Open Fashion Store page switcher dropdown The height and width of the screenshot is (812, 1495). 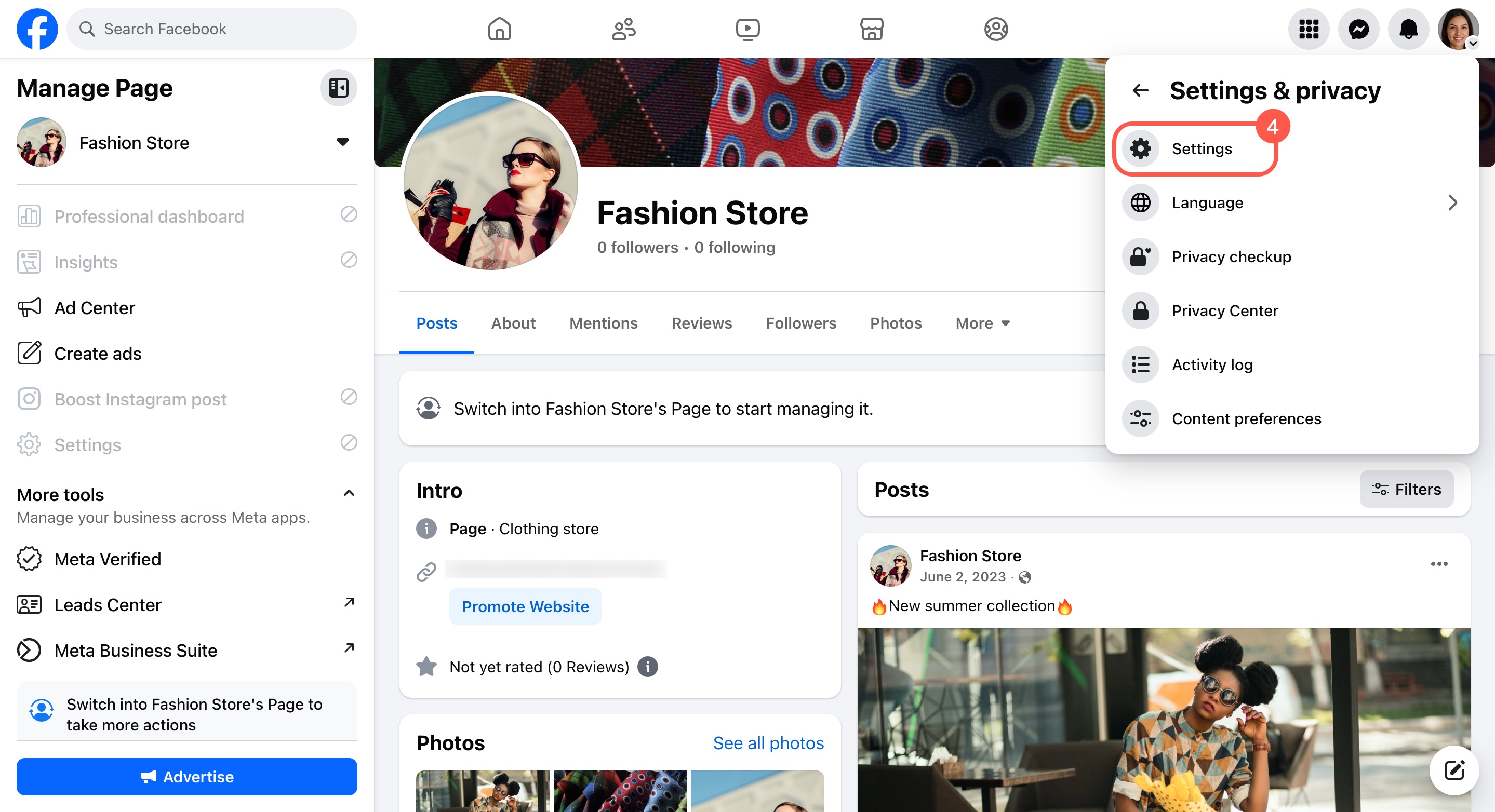coord(342,142)
